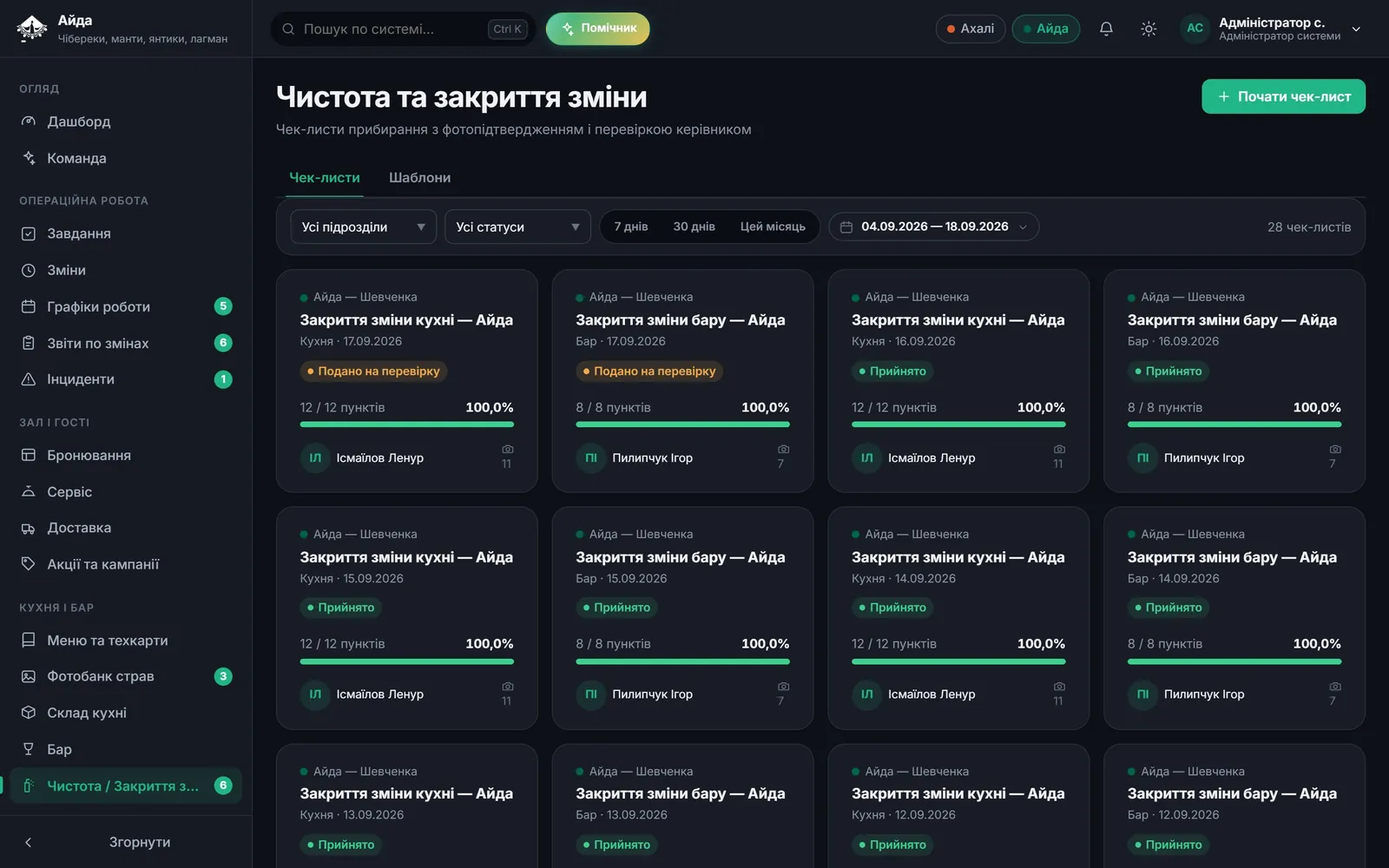The height and width of the screenshot is (868, 1389).
Task: Click progress bar on 15.09.2026 bar card
Action: [682, 661]
